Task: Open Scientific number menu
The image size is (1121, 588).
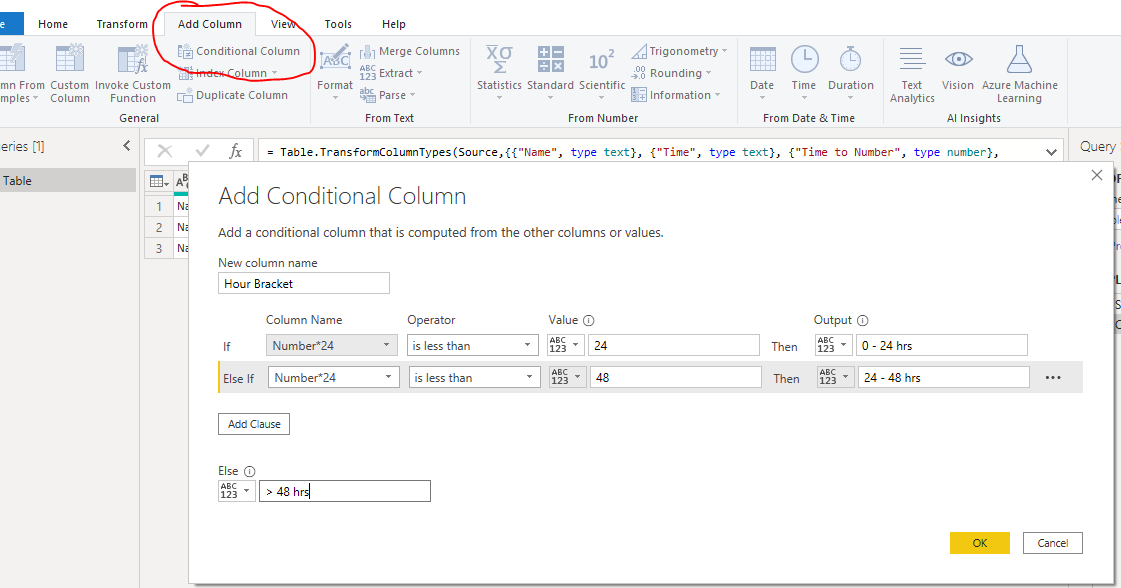Action: coord(602,72)
